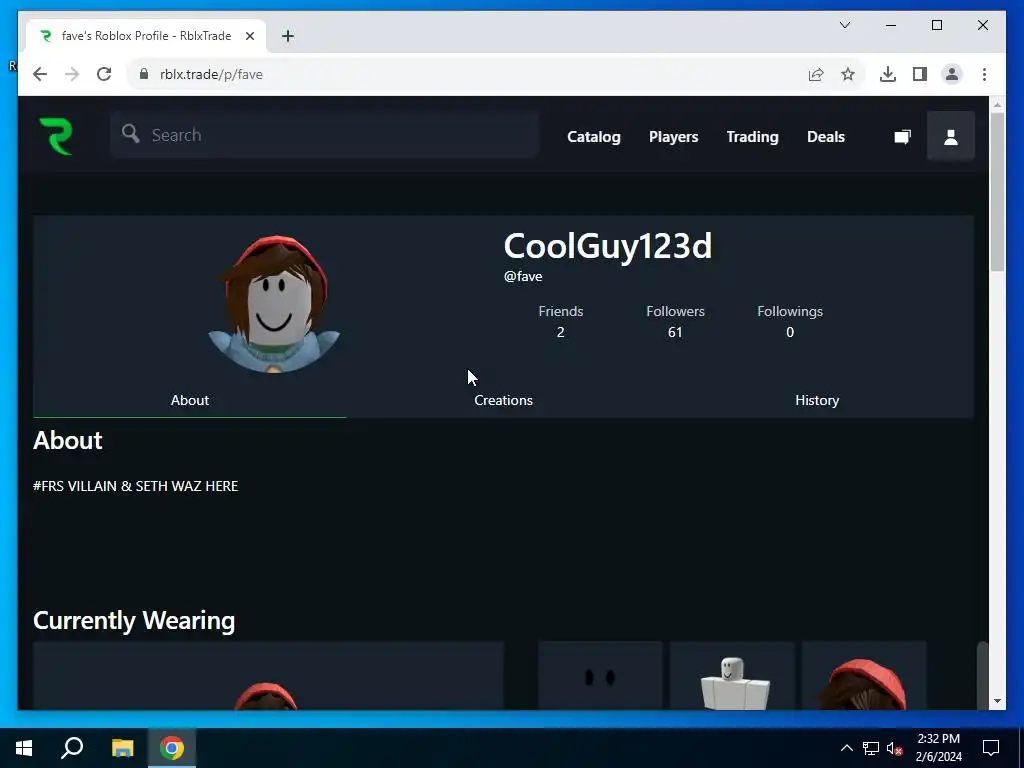Open the Deals menu
The image size is (1024, 768).
[825, 136]
